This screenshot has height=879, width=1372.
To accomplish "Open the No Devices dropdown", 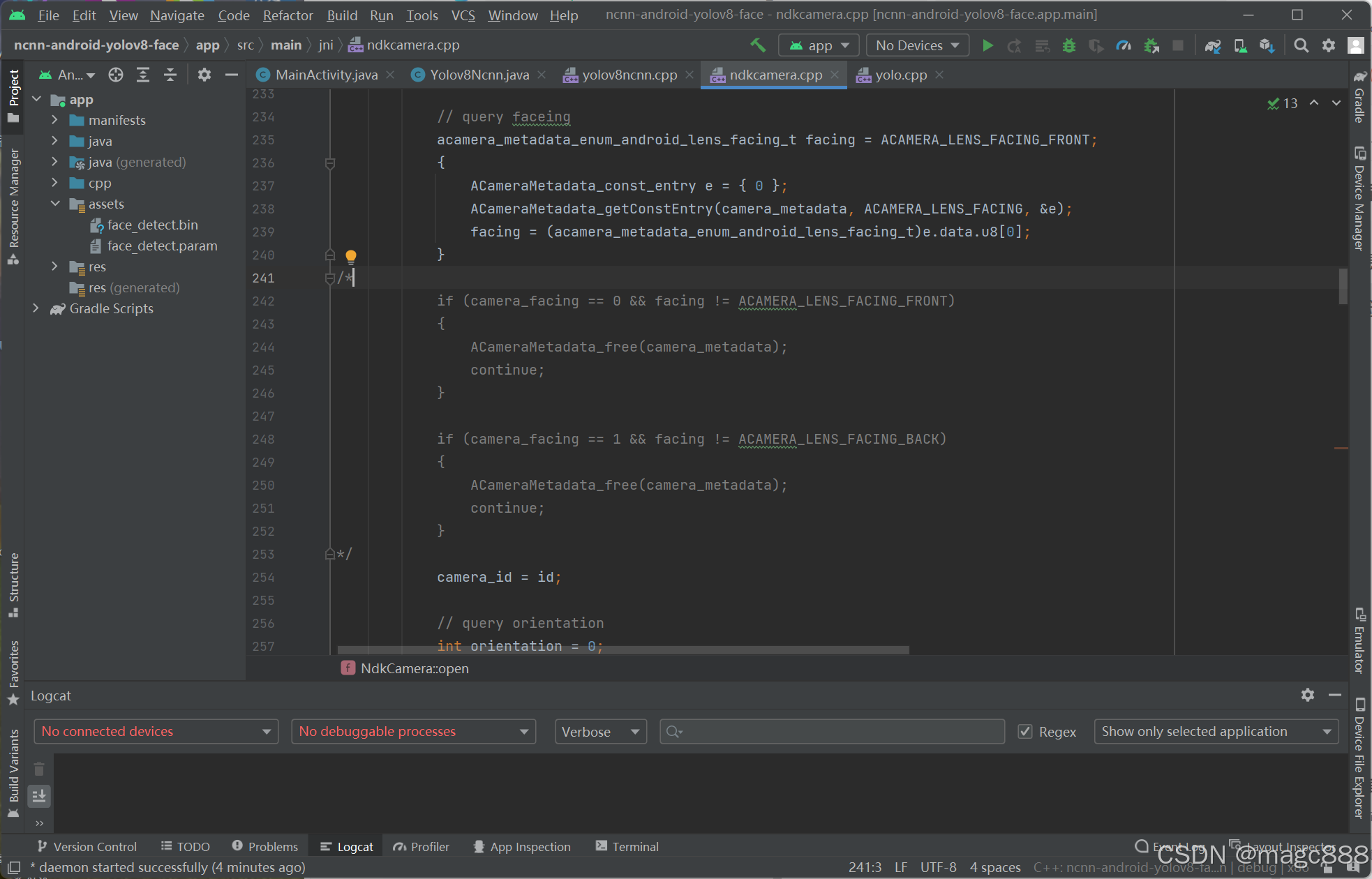I will click(917, 45).
